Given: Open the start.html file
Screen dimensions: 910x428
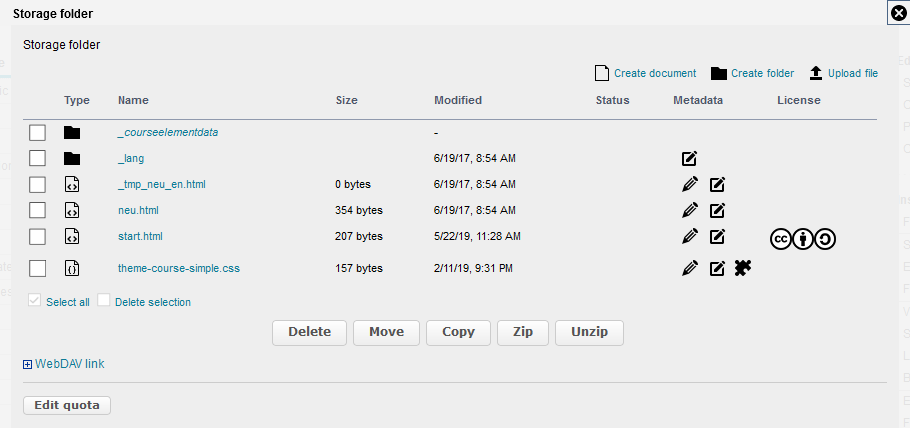Looking at the screenshot, I should (x=140, y=236).
